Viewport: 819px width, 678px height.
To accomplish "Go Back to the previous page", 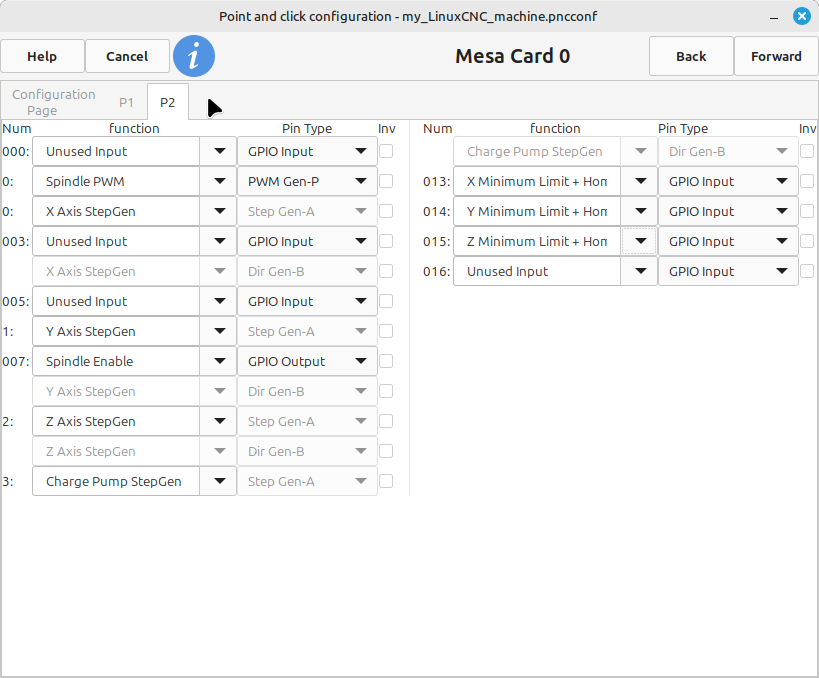I will pyautogui.click(x=691, y=57).
